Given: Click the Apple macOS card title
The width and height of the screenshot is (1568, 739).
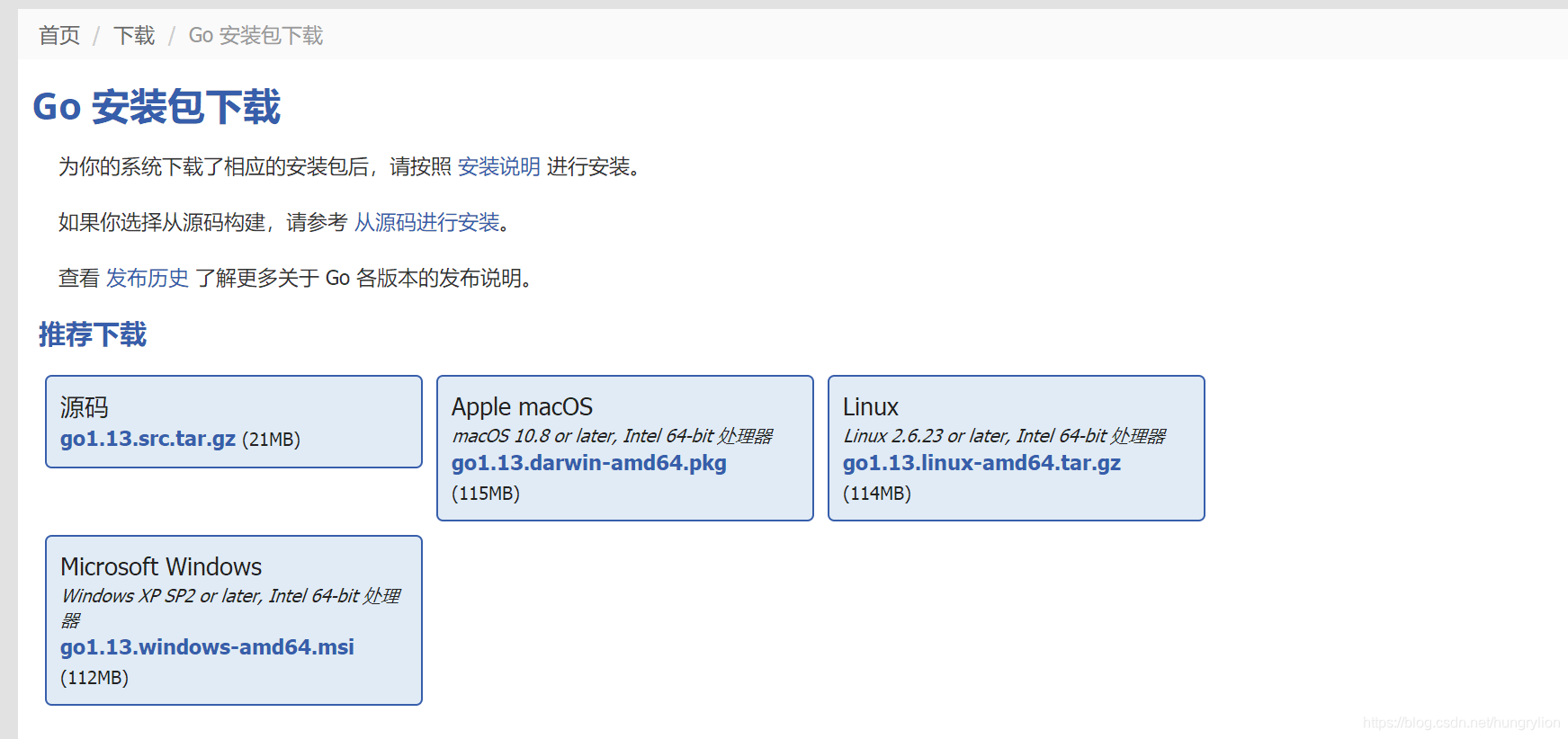Looking at the screenshot, I should (522, 407).
